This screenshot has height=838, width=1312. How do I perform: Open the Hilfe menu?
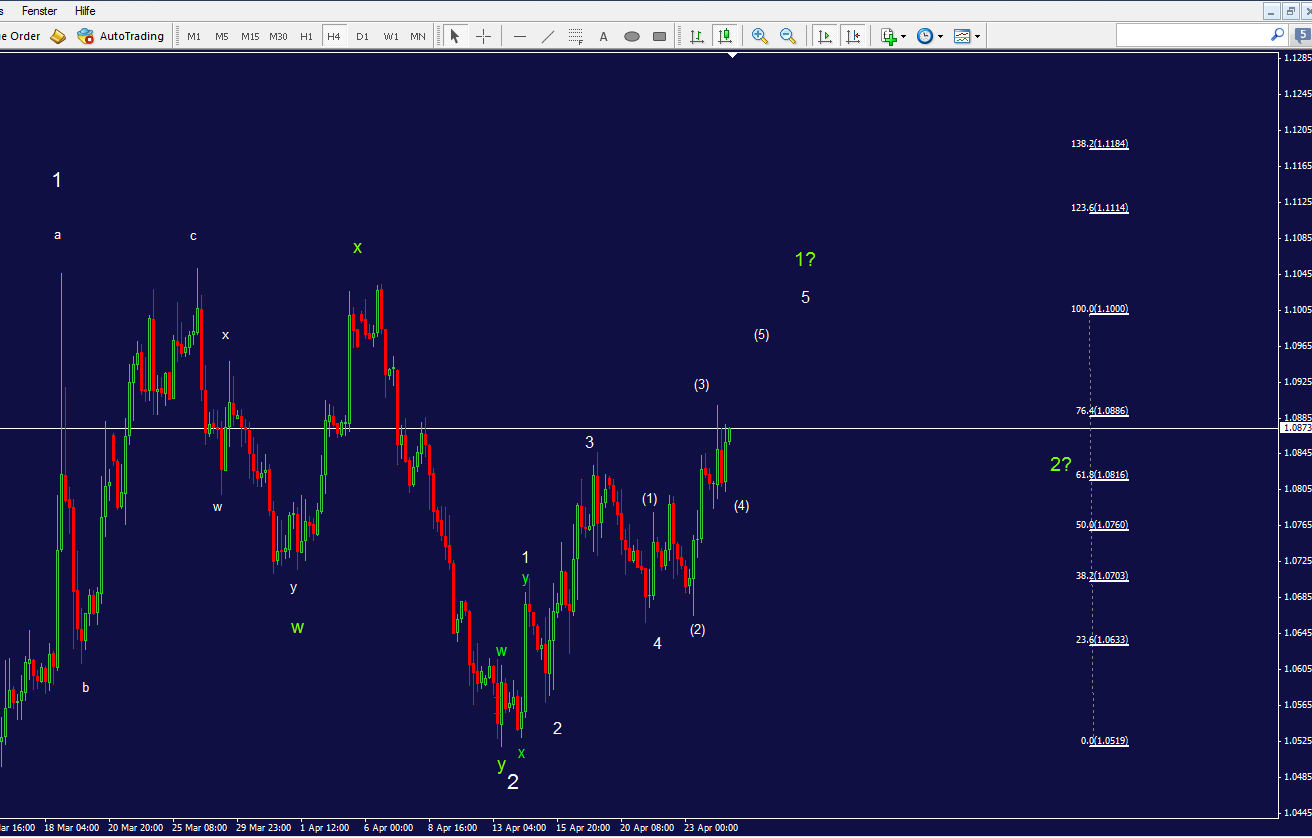85,11
